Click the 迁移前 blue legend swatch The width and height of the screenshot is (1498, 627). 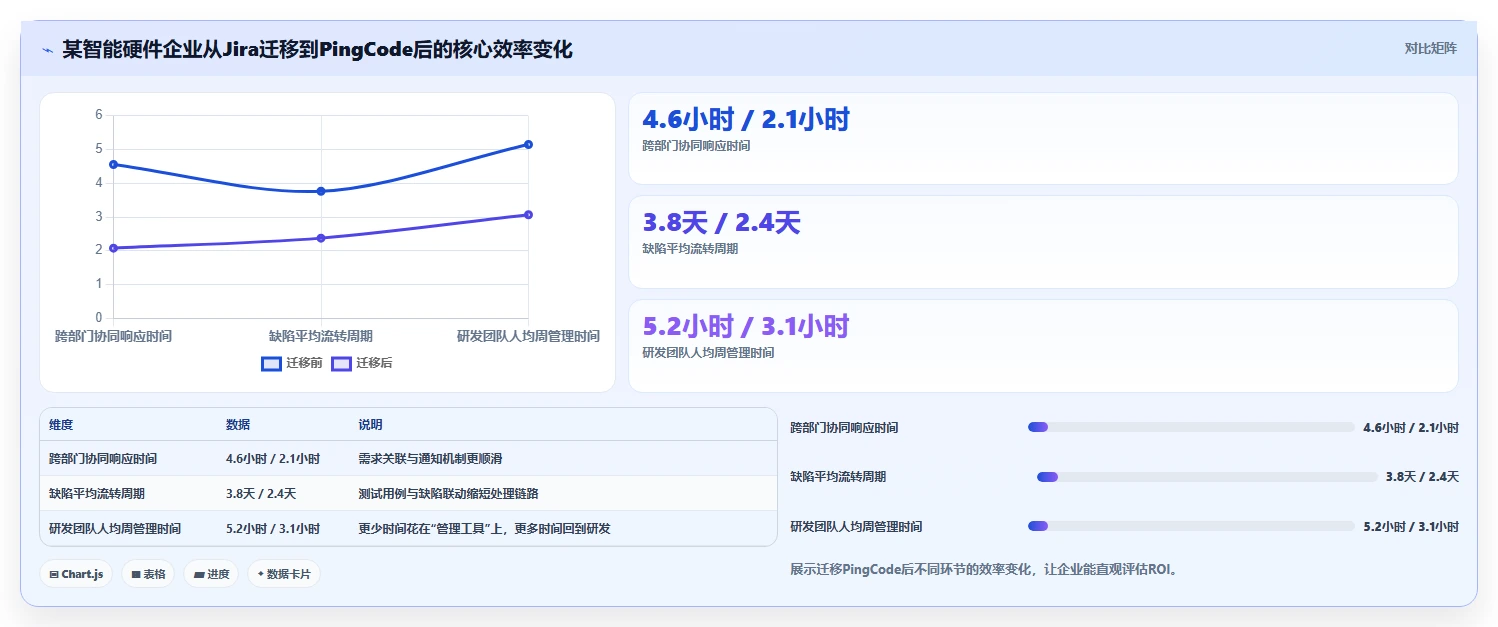click(x=271, y=363)
